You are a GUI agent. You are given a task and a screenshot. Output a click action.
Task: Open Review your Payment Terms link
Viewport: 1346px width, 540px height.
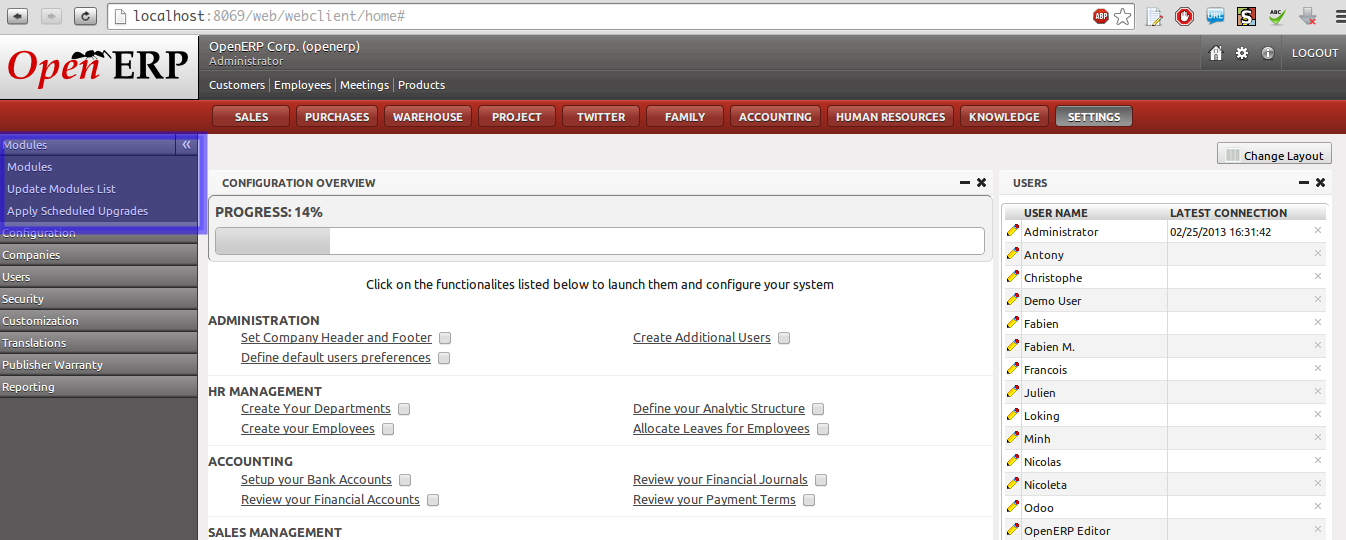click(714, 500)
